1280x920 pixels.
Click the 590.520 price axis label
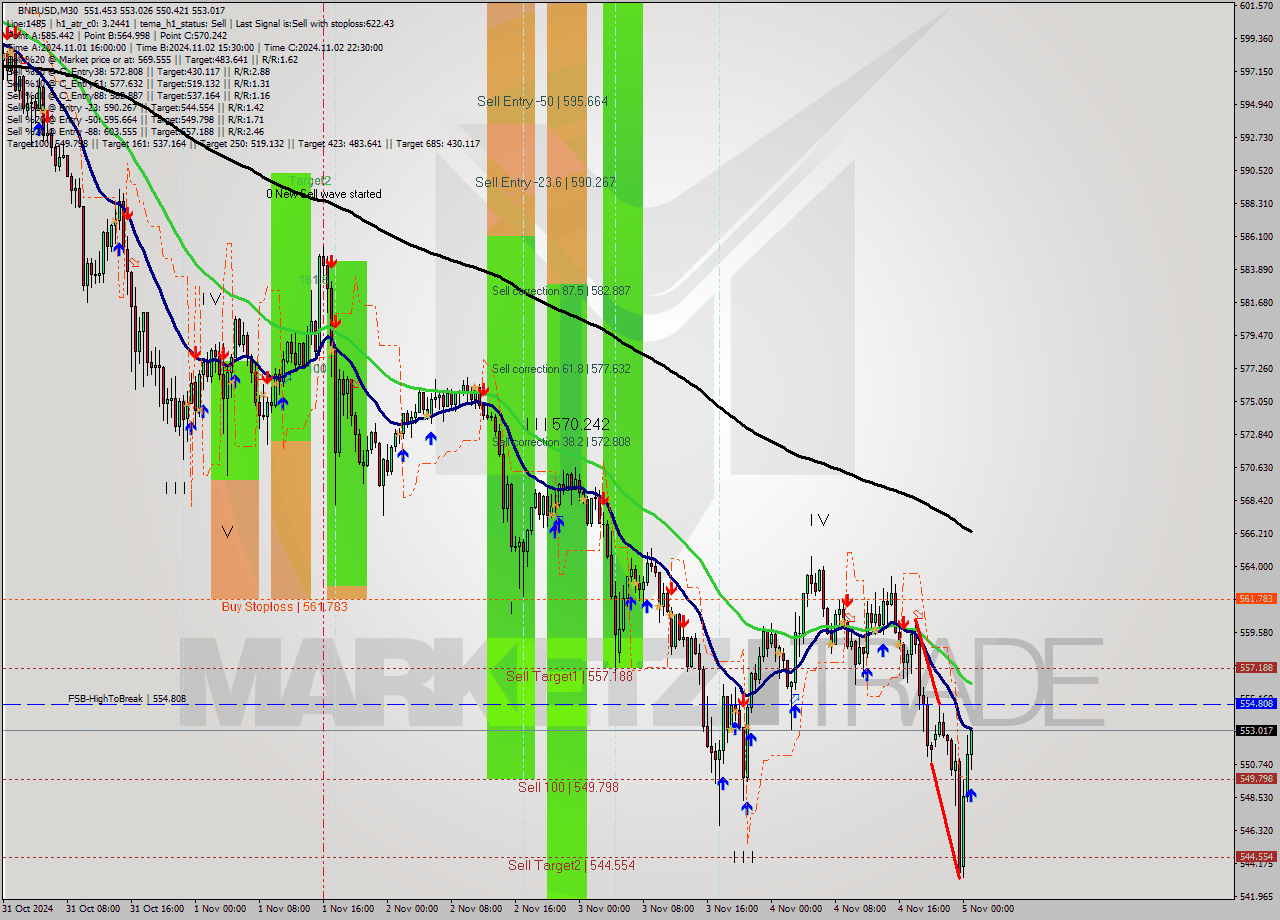pyautogui.click(x=1255, y=170)
